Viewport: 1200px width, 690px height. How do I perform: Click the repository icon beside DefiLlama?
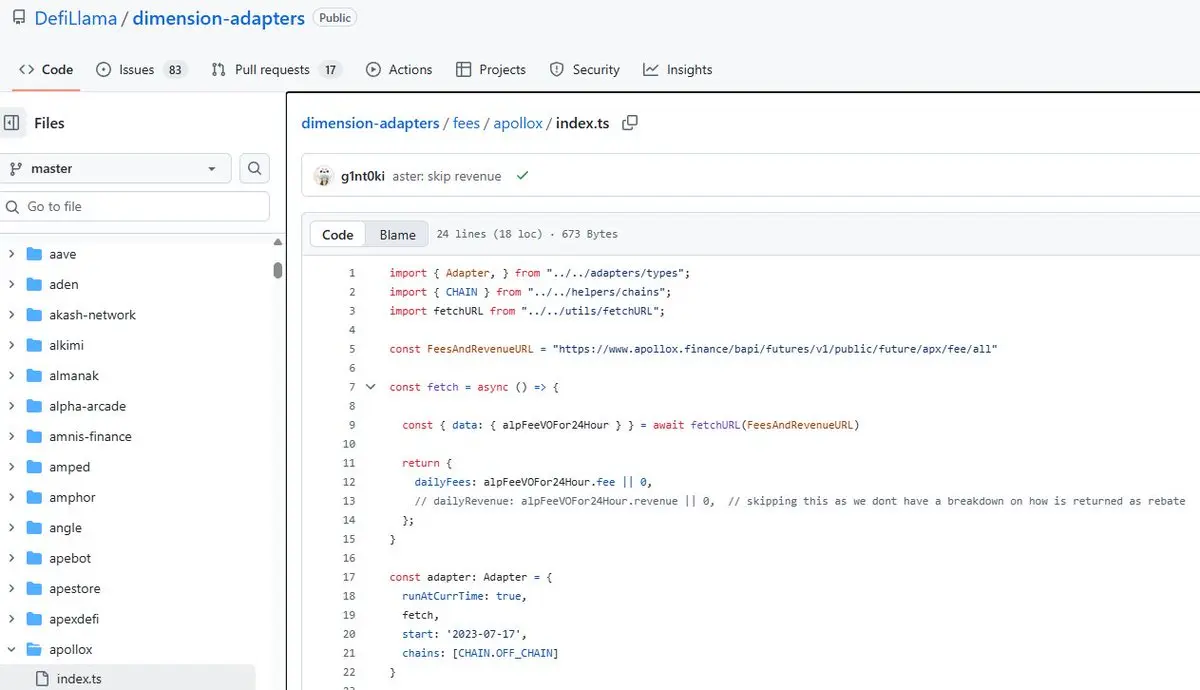[17, 18]
